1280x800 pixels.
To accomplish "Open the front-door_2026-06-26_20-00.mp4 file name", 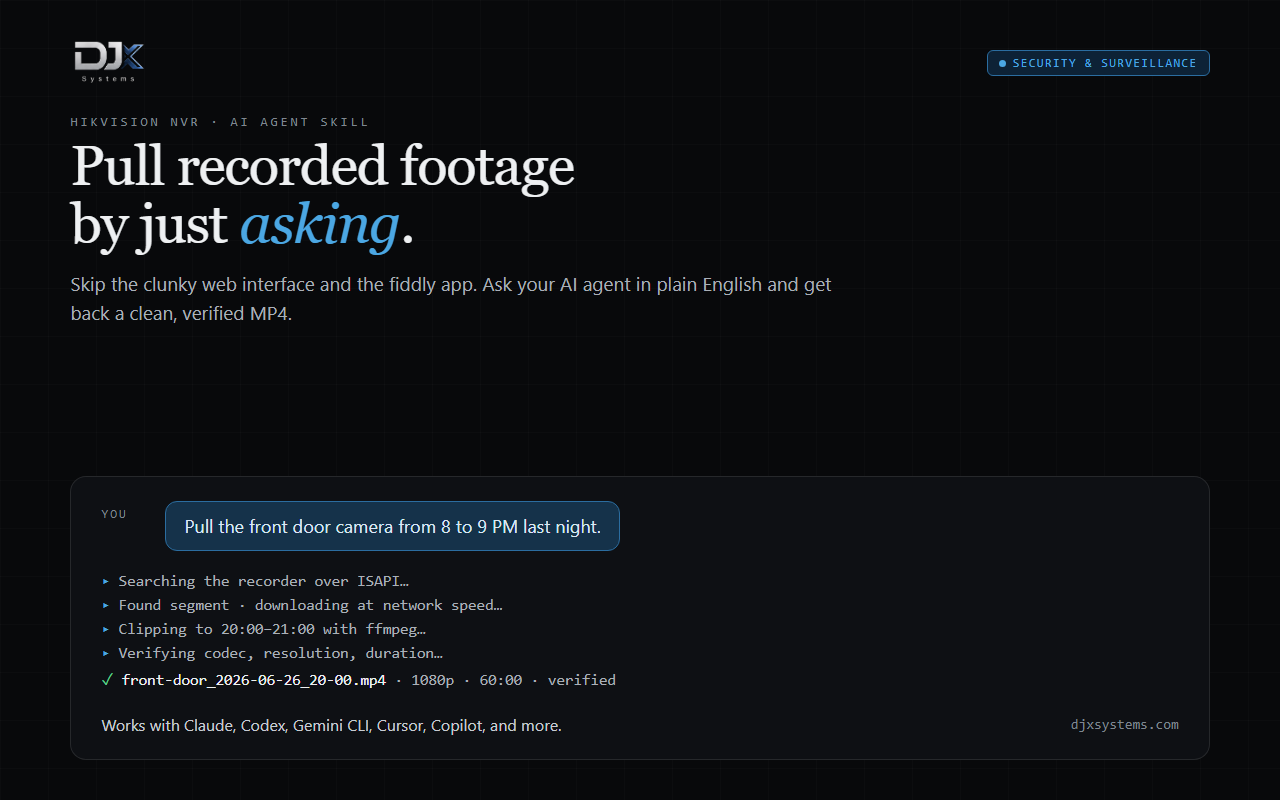I will [254, 680].
